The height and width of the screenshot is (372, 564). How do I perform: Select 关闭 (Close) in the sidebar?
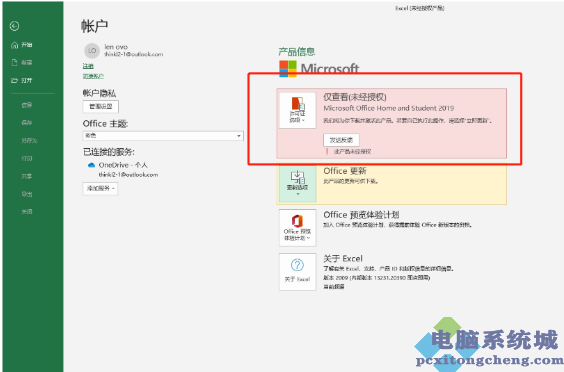coord(27,212)
